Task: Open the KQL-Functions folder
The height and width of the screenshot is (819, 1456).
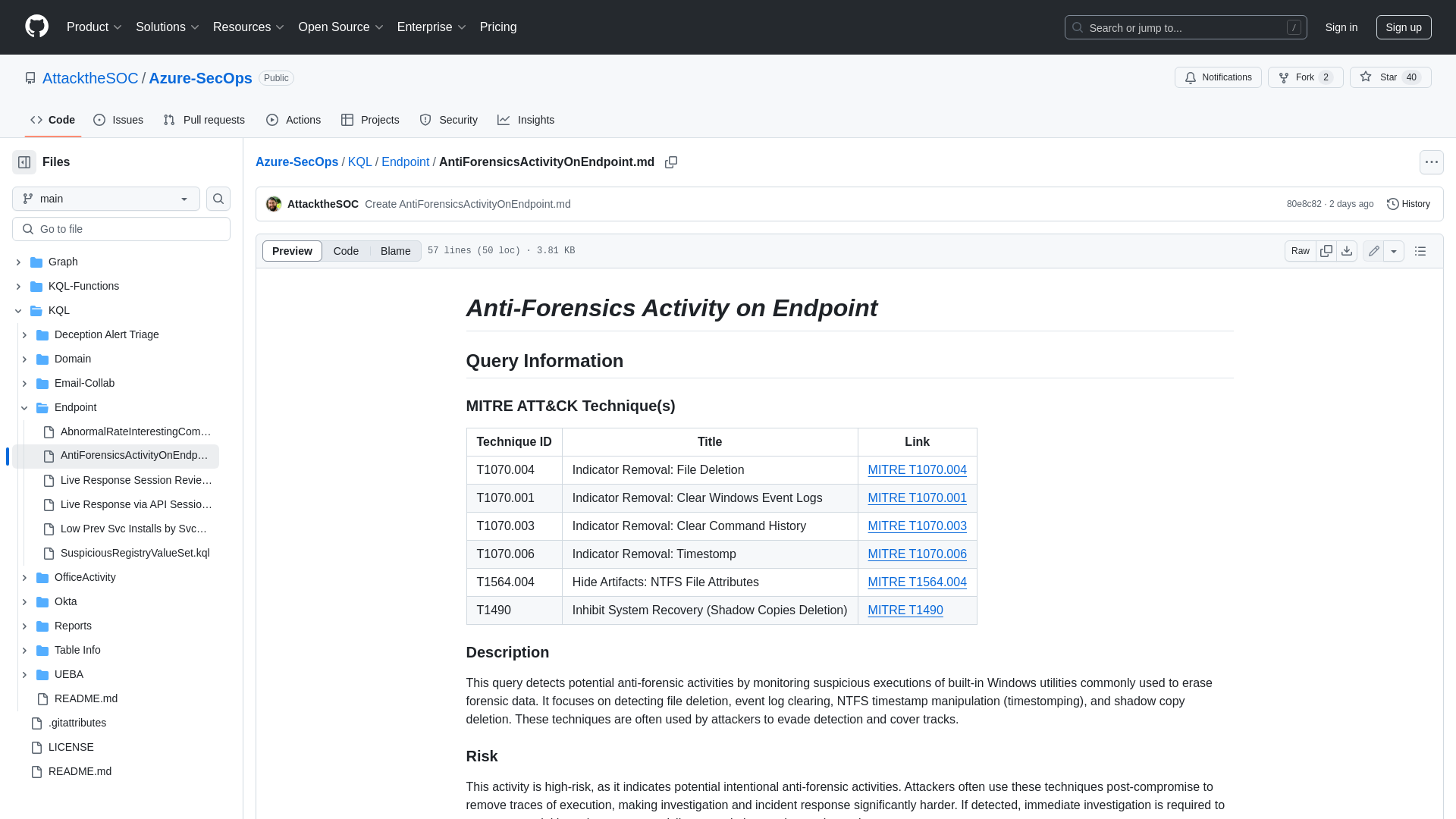Action: (x=83, y=286)
